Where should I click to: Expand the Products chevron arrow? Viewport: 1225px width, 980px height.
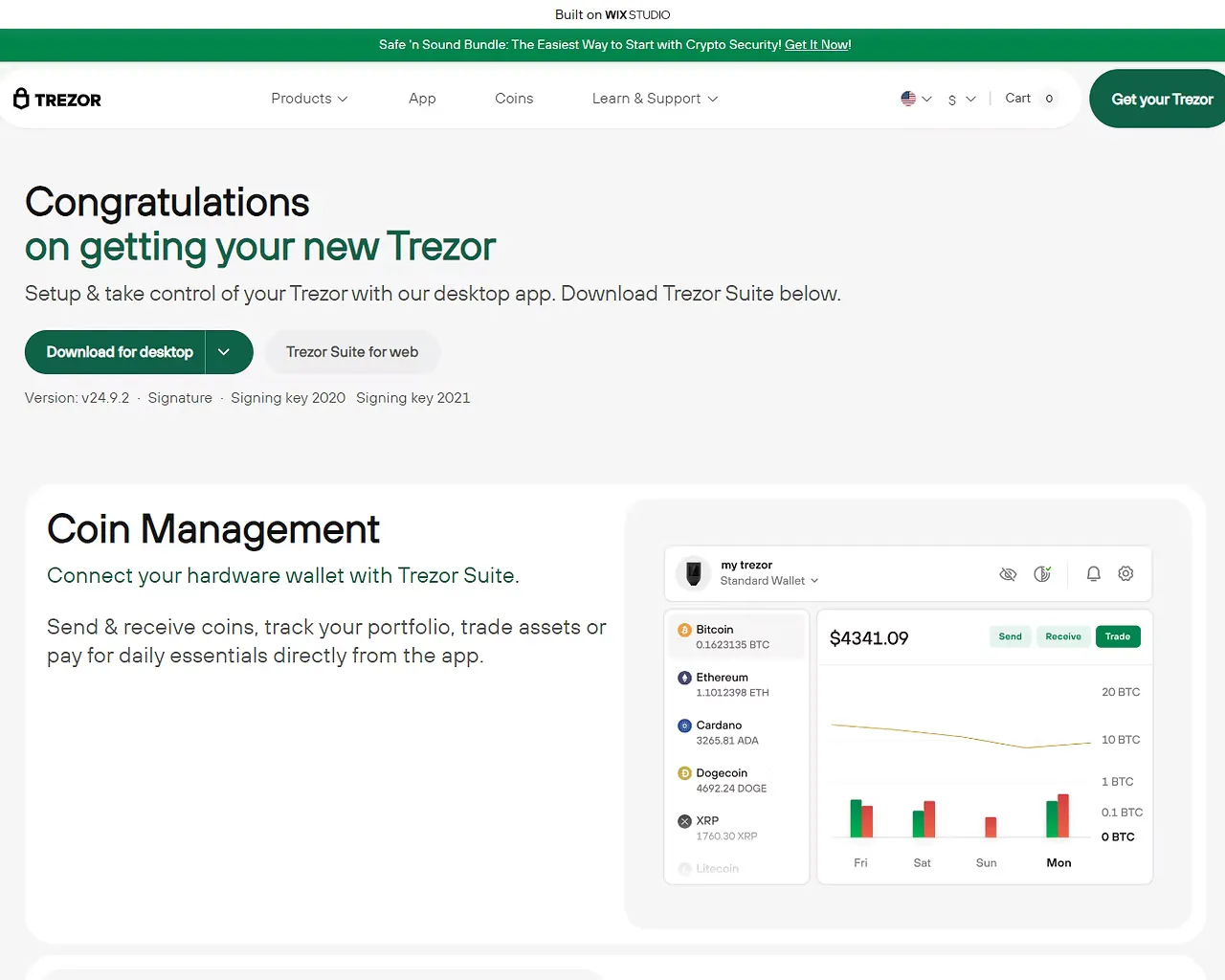click(343, 99)
